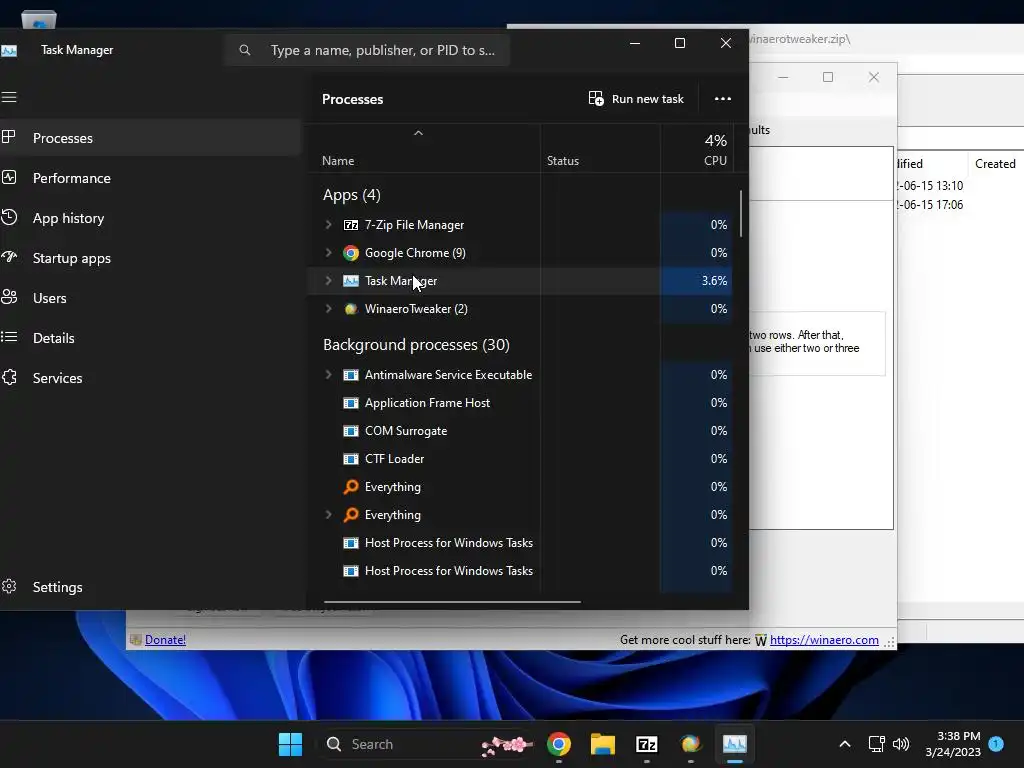This screenshot has height=768, width=1024.
Task: Click the Services puzzle icon
Action: pos(8,377)
